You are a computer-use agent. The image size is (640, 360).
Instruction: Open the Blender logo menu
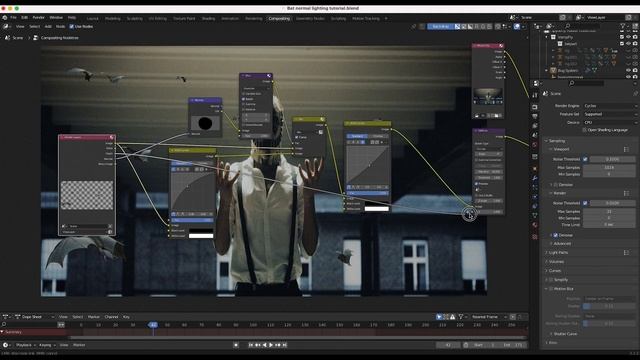[4, 18]
